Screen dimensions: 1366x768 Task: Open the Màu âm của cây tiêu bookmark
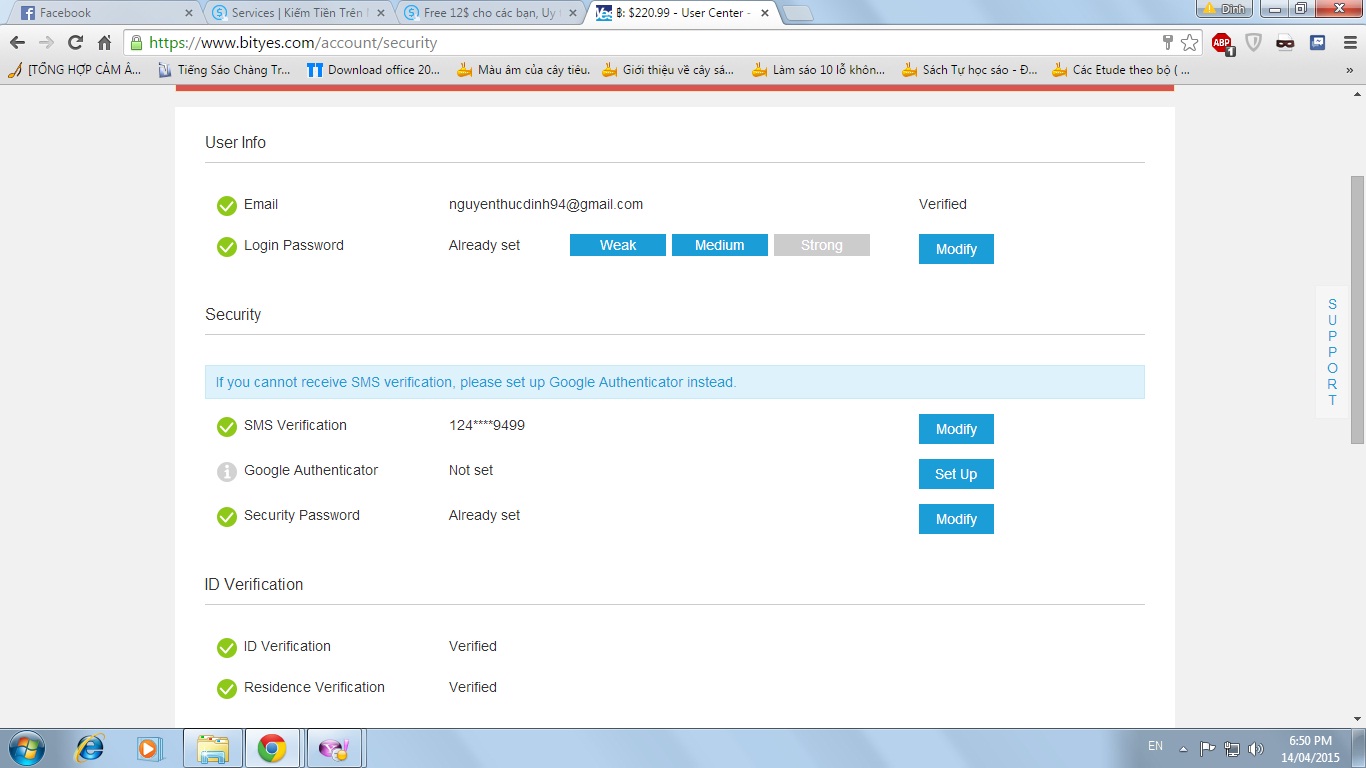coord(524,70)
